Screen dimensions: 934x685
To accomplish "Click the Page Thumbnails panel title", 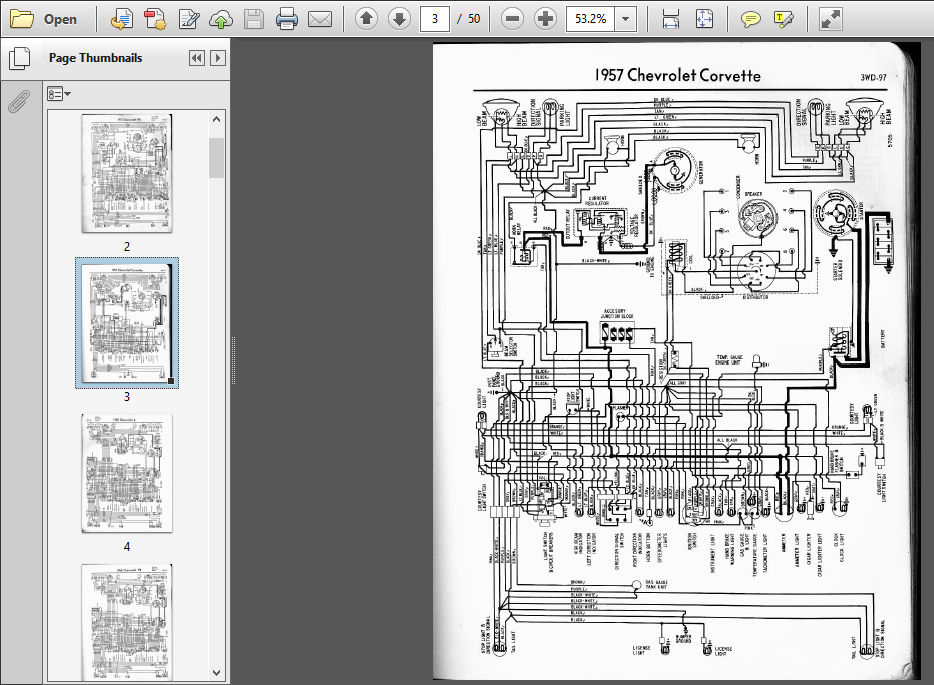I will pos(95,58).
